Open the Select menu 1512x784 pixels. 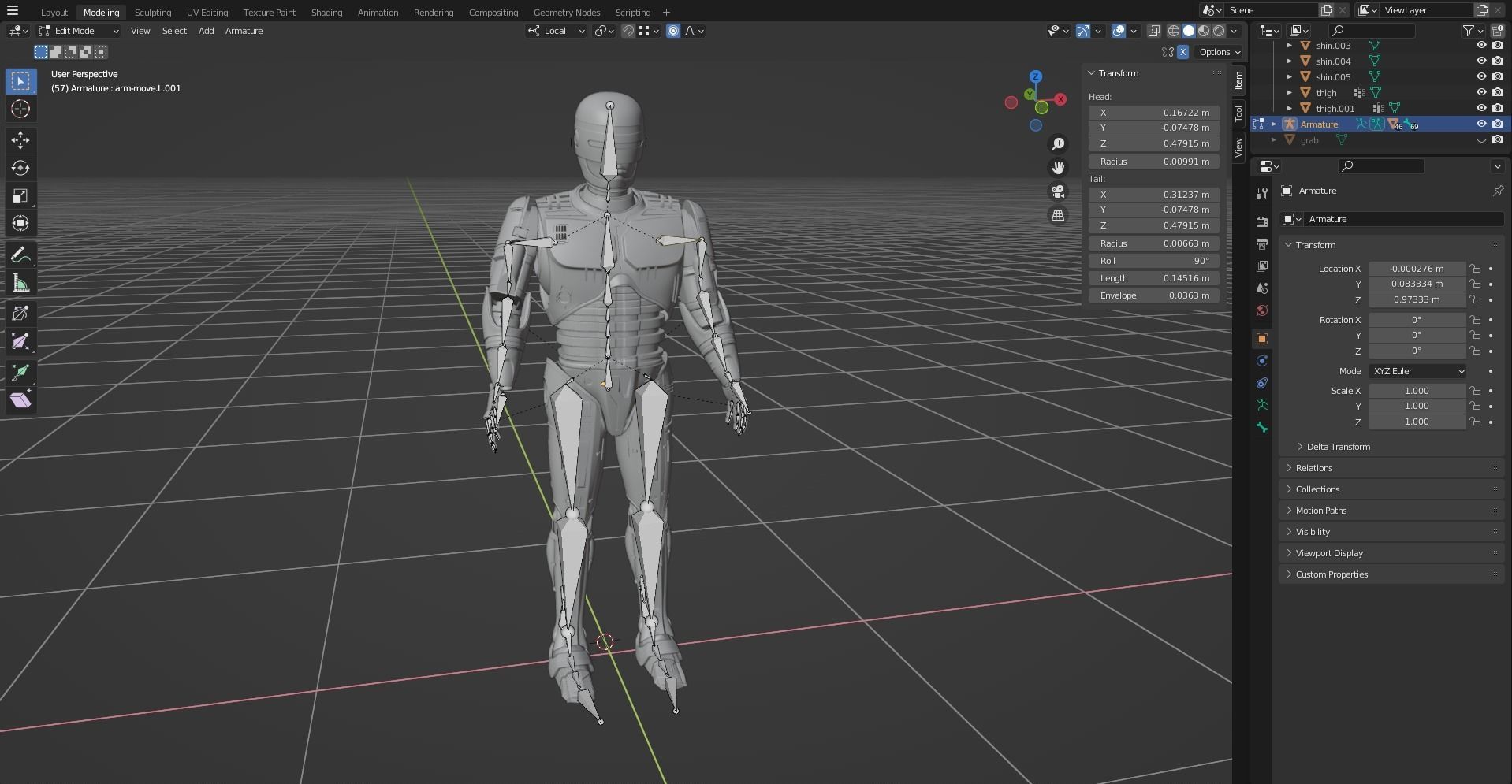[174, 31]
